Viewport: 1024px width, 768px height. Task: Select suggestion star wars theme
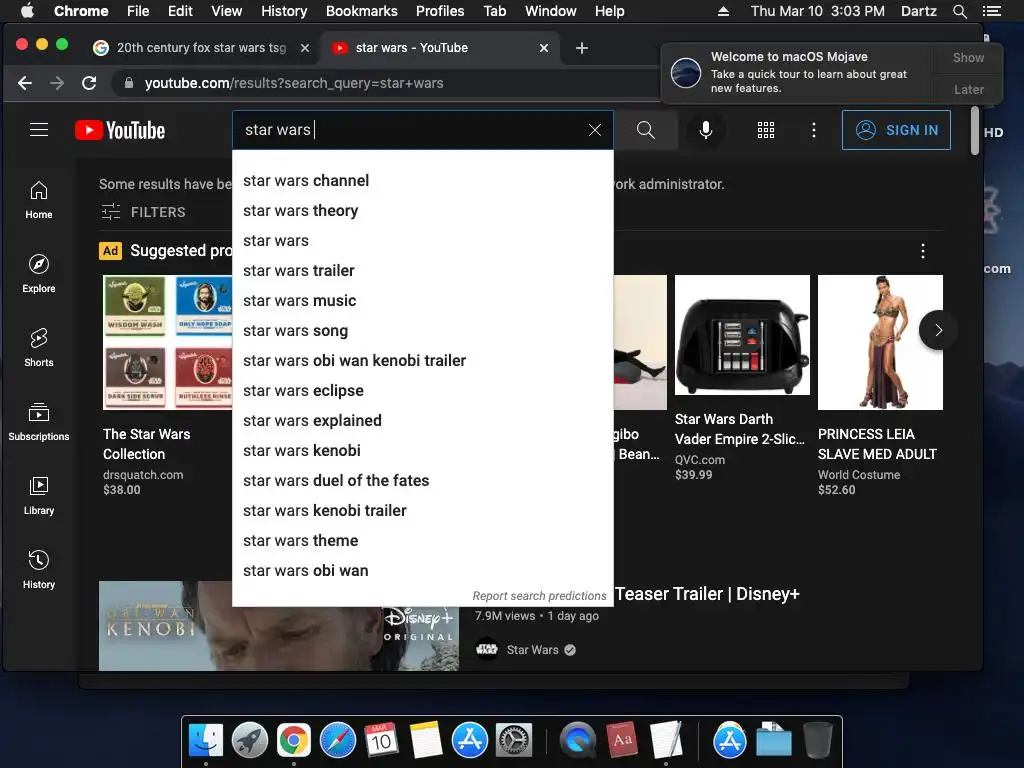(x=423, y=541)
